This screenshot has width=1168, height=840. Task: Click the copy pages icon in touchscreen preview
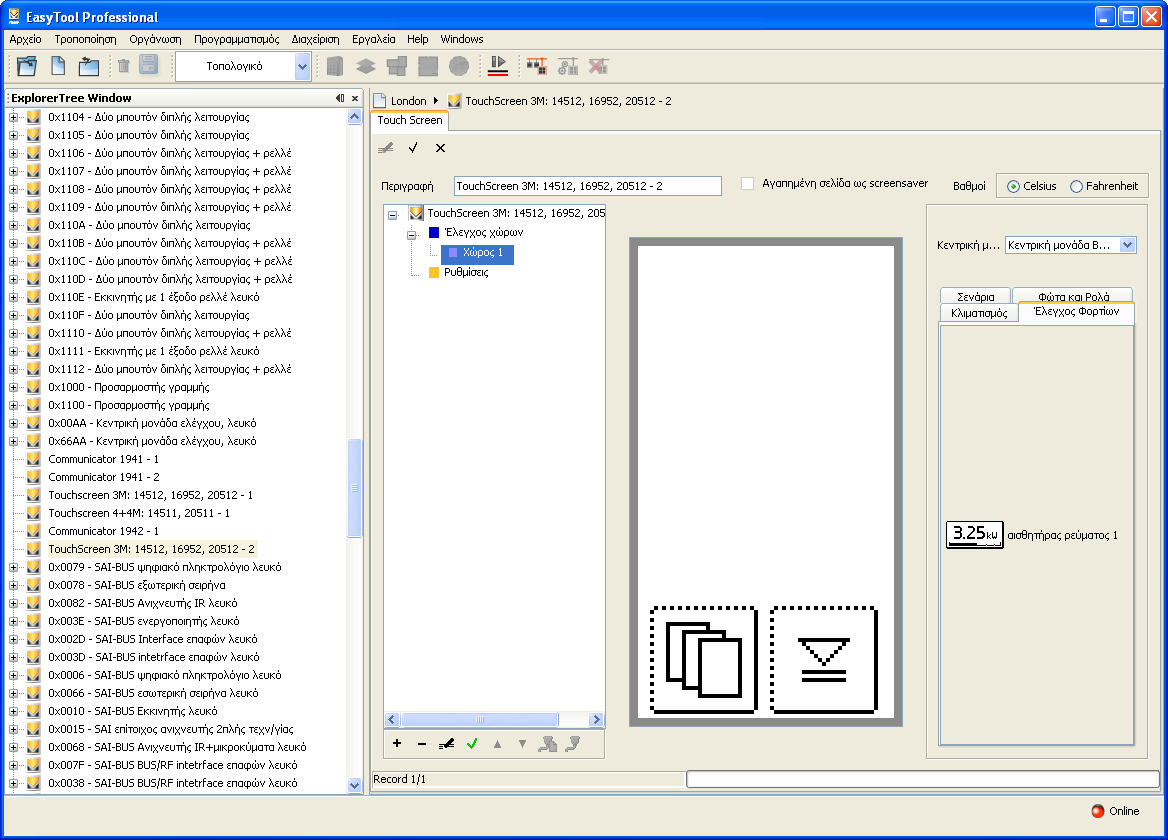[703, 660]
